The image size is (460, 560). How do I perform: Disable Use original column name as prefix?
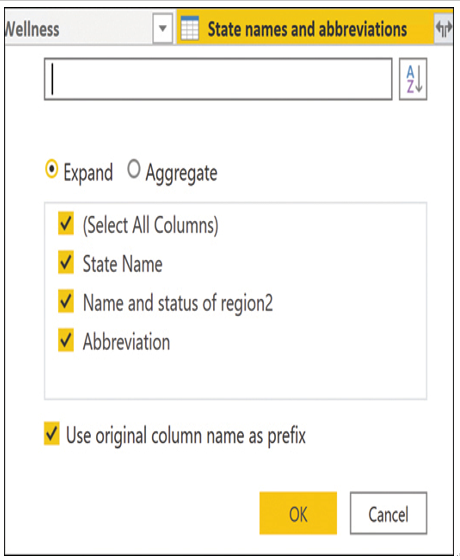52,434
